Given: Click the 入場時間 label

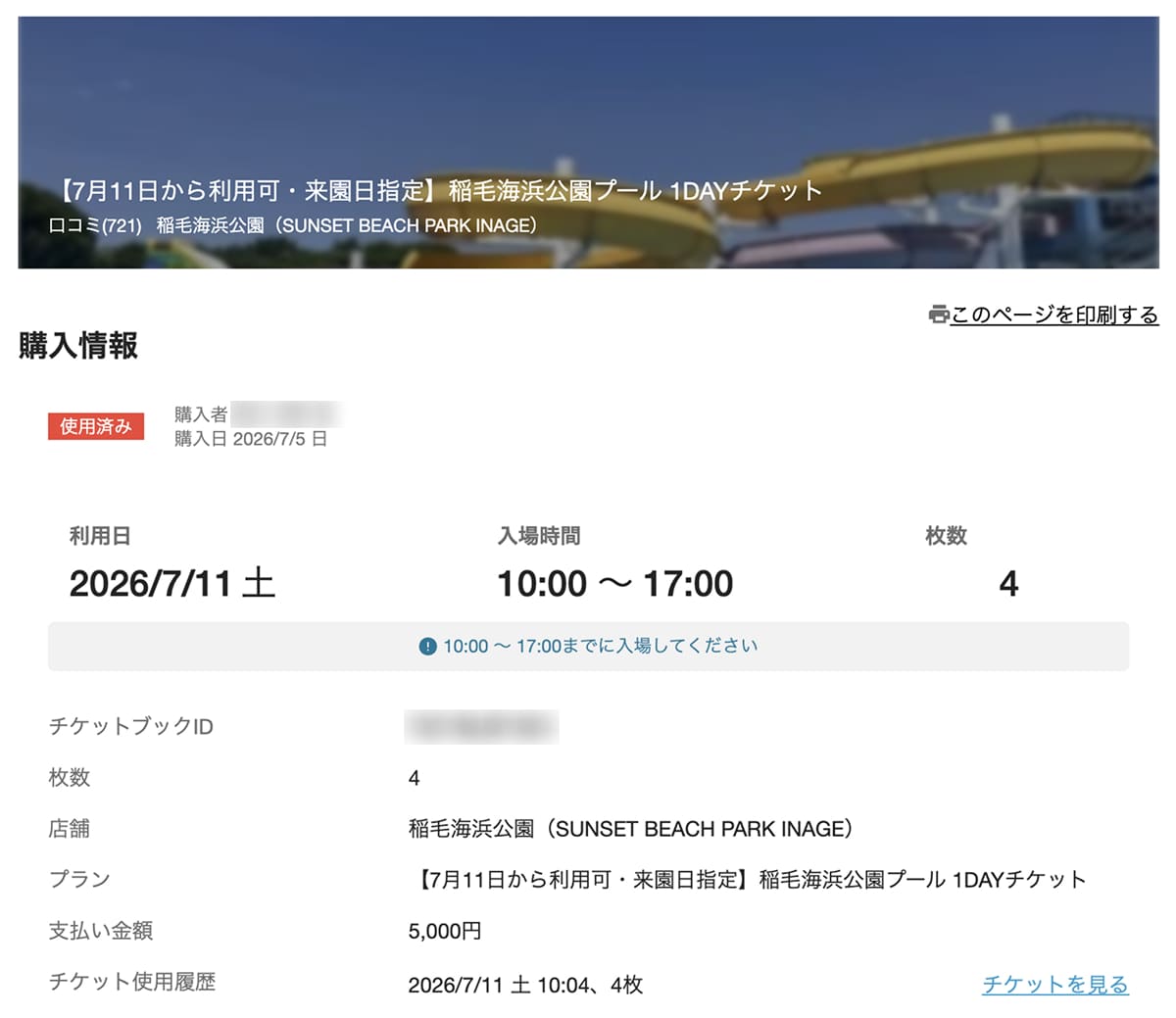Looking at the screenshot, I should tap(539, 536).
